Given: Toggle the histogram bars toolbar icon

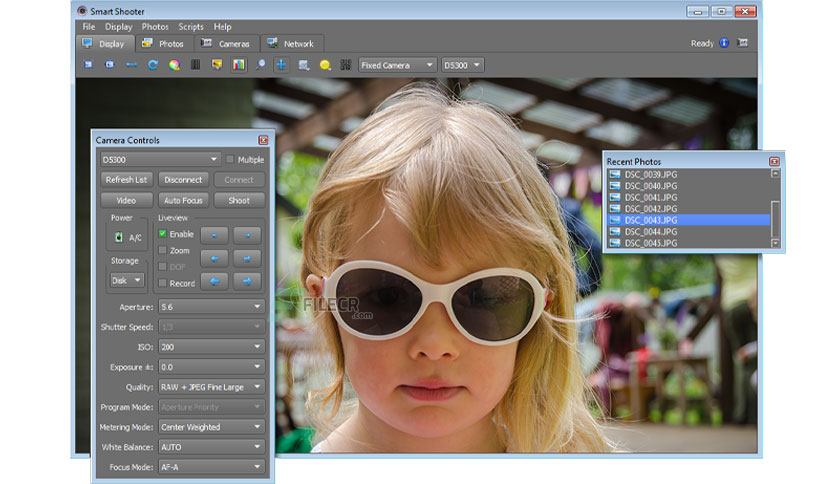Looking at the screenshot, I should click(x=239, y=65).
